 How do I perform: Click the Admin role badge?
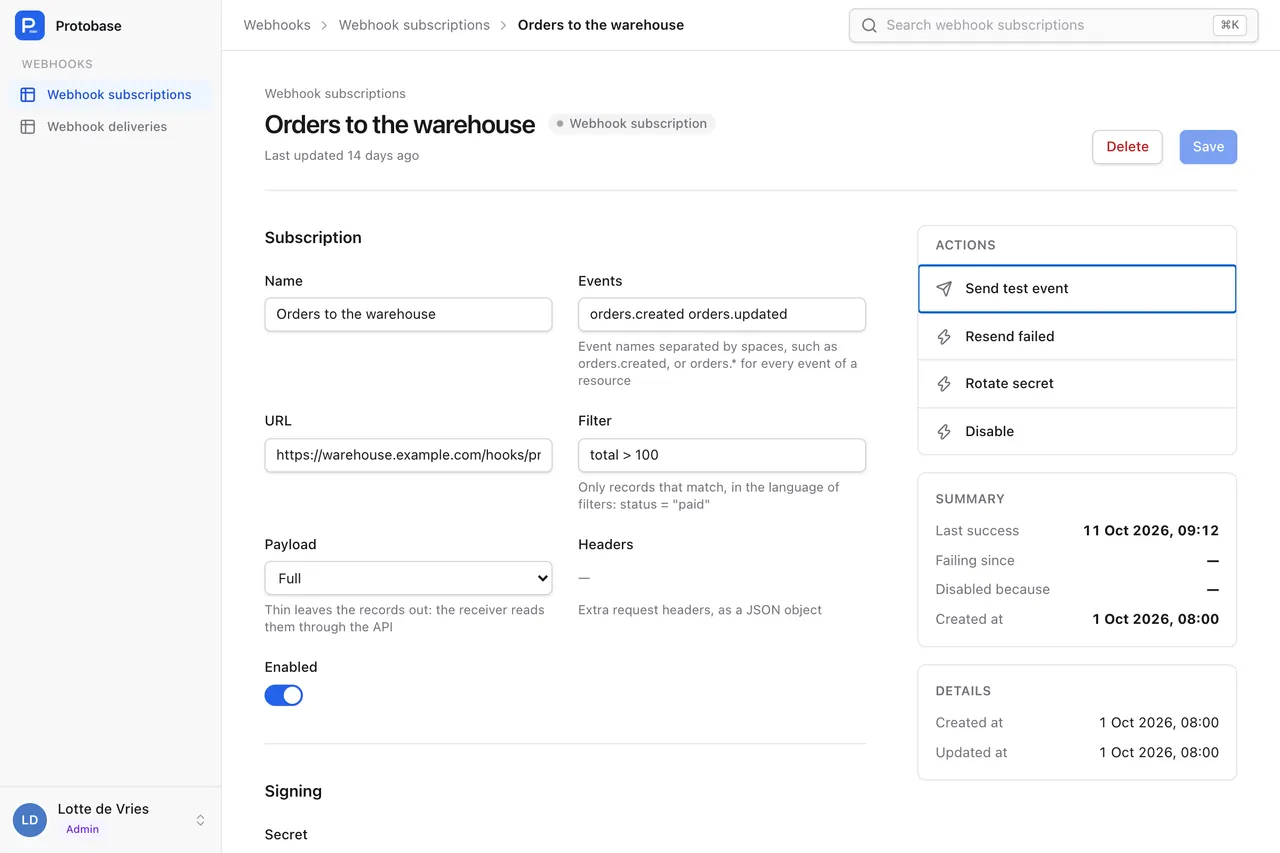tap(83, 830)
